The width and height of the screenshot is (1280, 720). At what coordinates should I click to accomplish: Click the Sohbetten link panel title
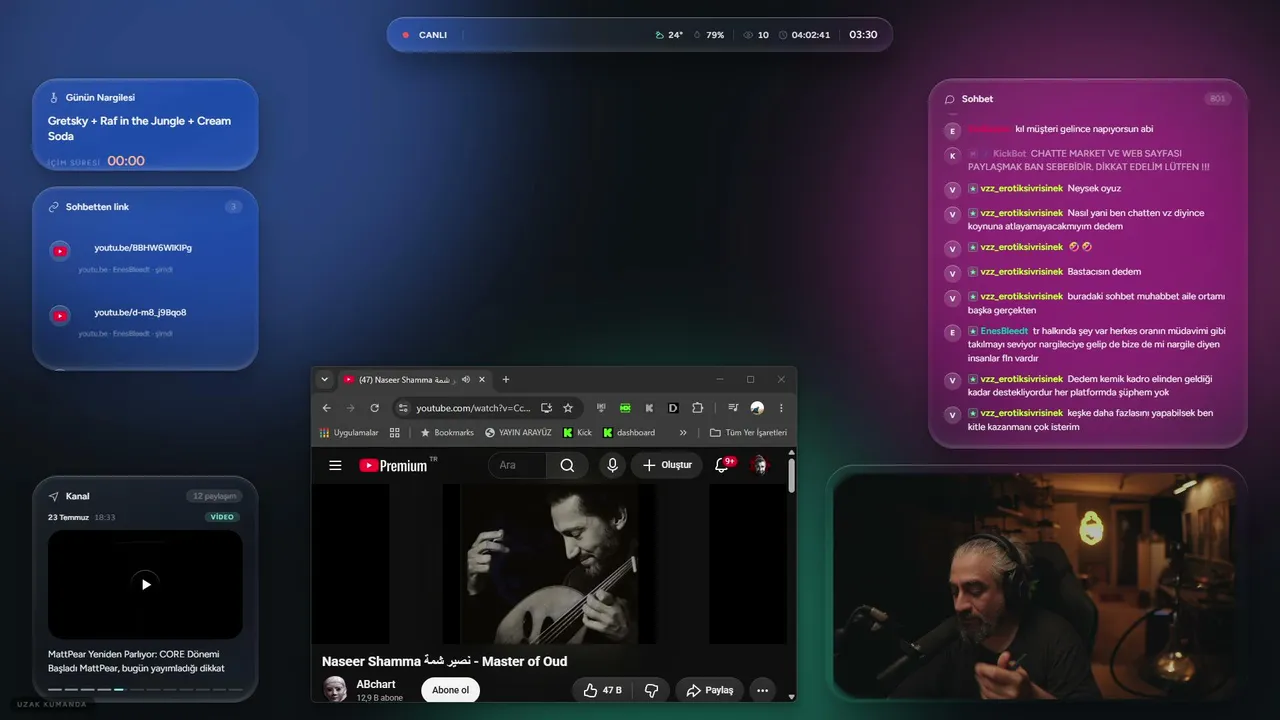click(x=97, y=207)
